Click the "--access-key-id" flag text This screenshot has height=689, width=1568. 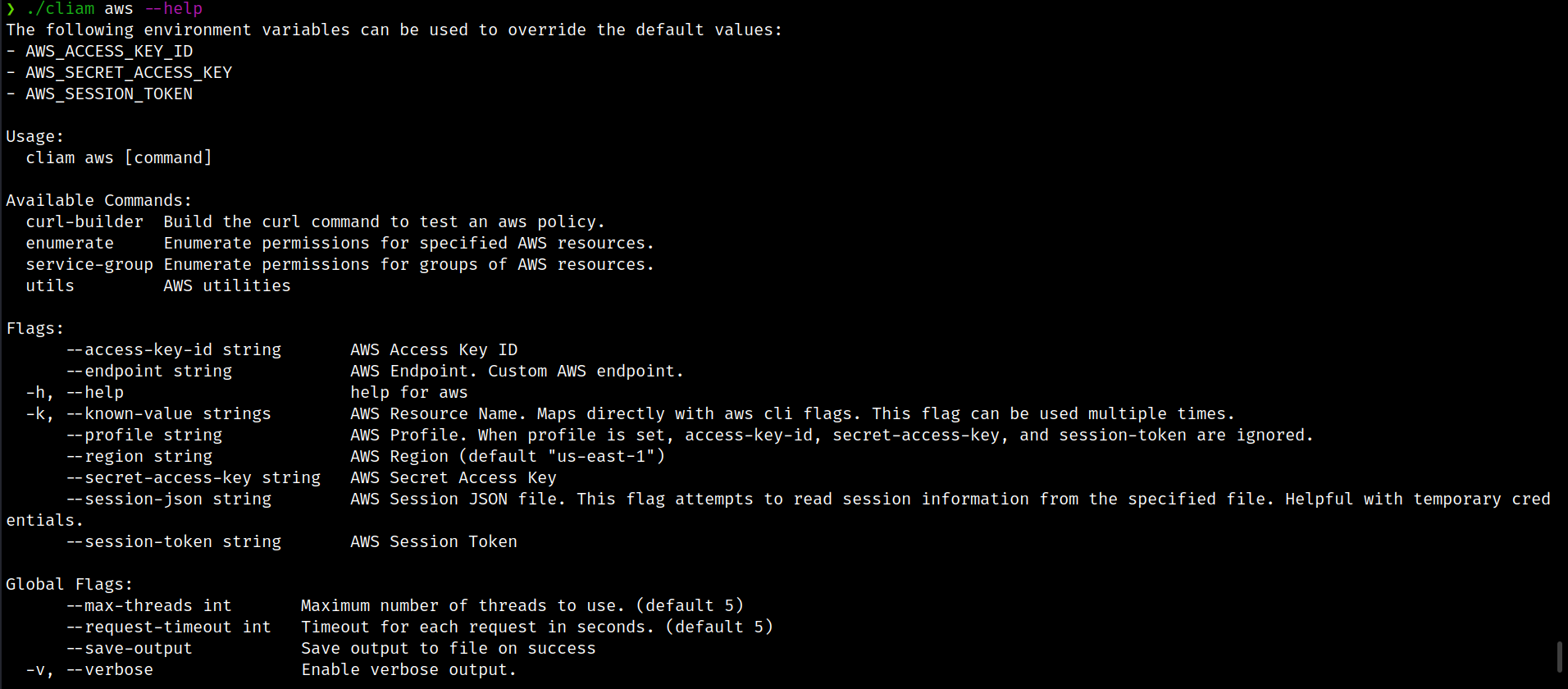click(x=139, y=350)
